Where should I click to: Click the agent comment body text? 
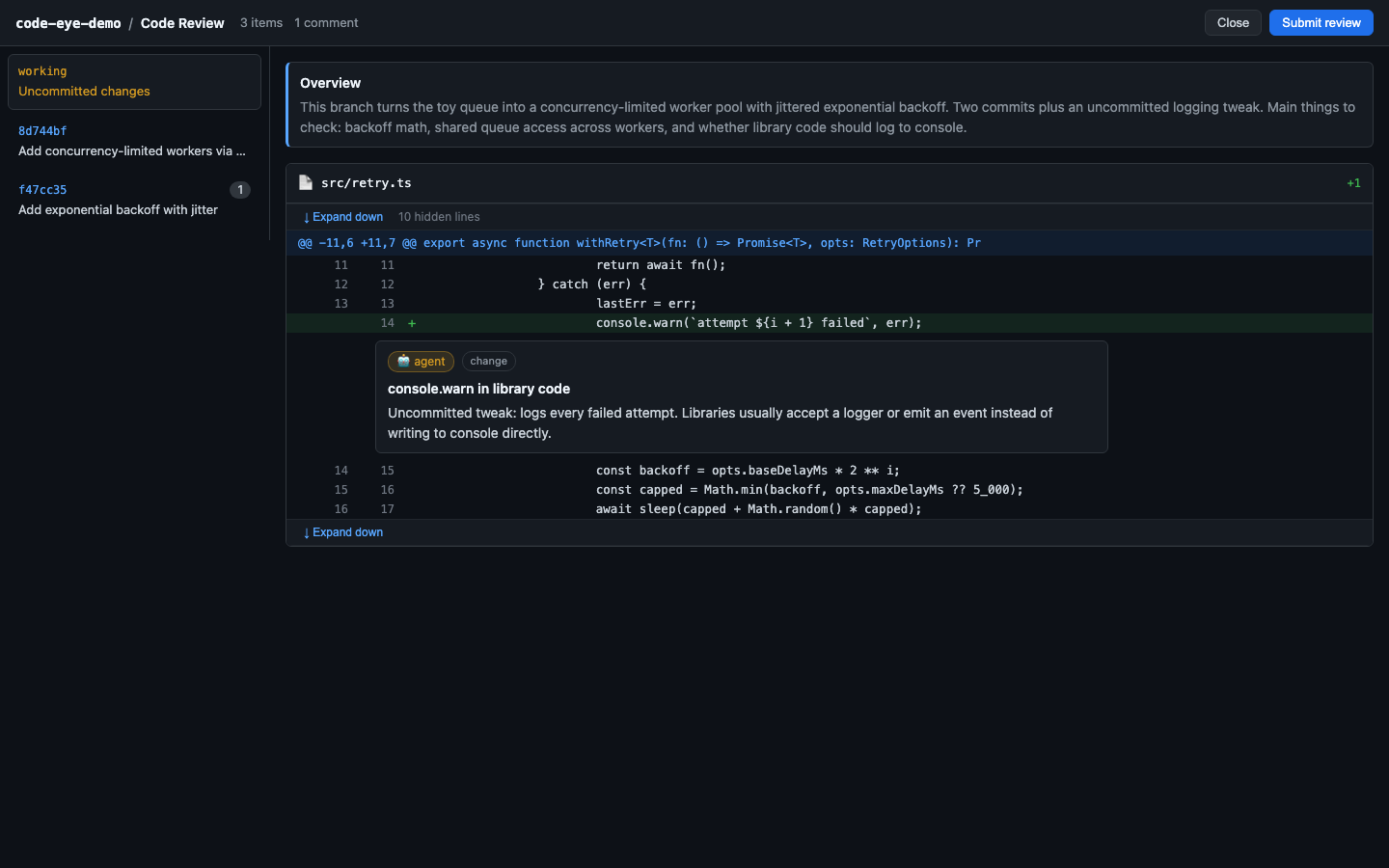coord(721,423)
